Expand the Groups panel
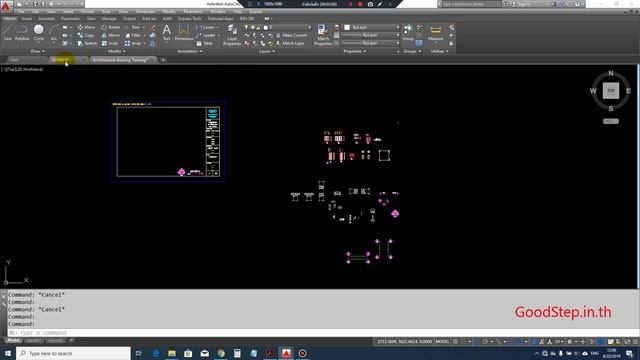640x360 pixels. 412,51
